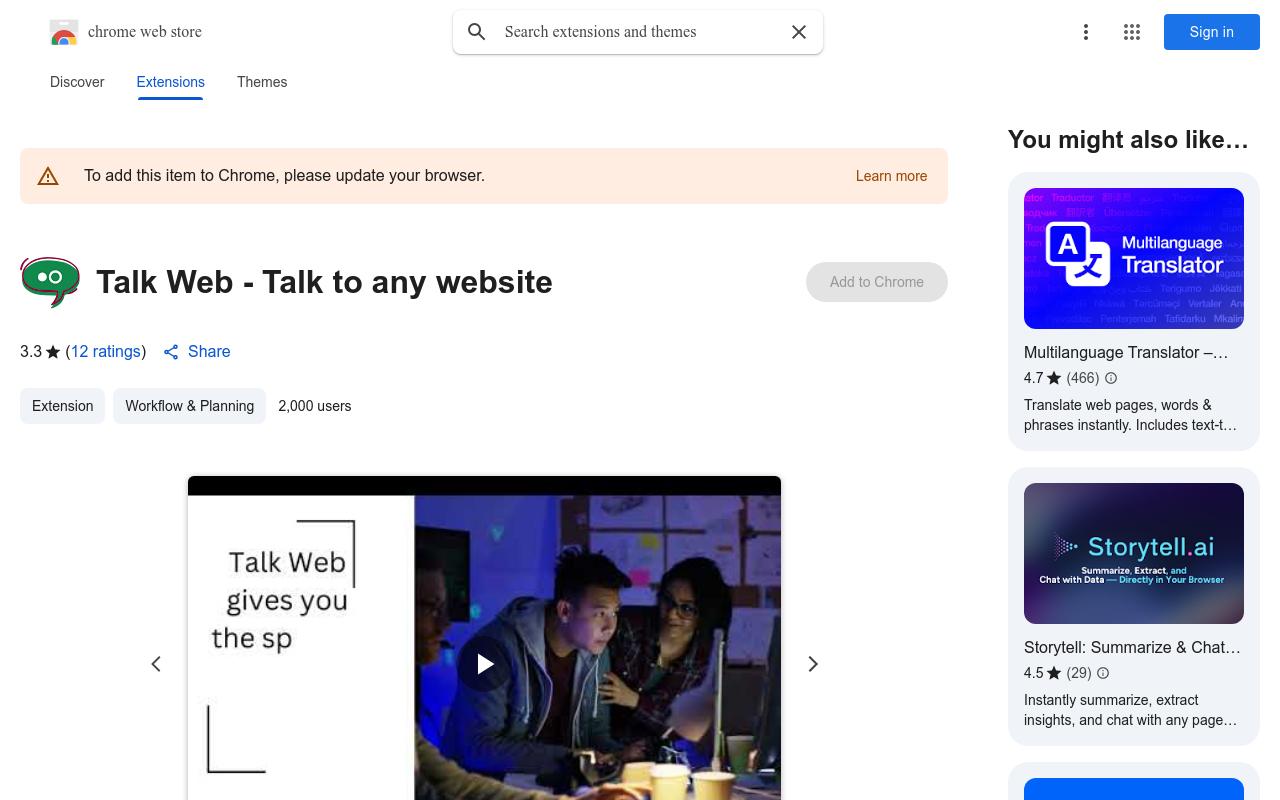Image resolution: width=1280 pixels, height=800 pixels.
Task: Click the Instantly summarize description text
Action: pyautogui.click(x=1131, y=710)
